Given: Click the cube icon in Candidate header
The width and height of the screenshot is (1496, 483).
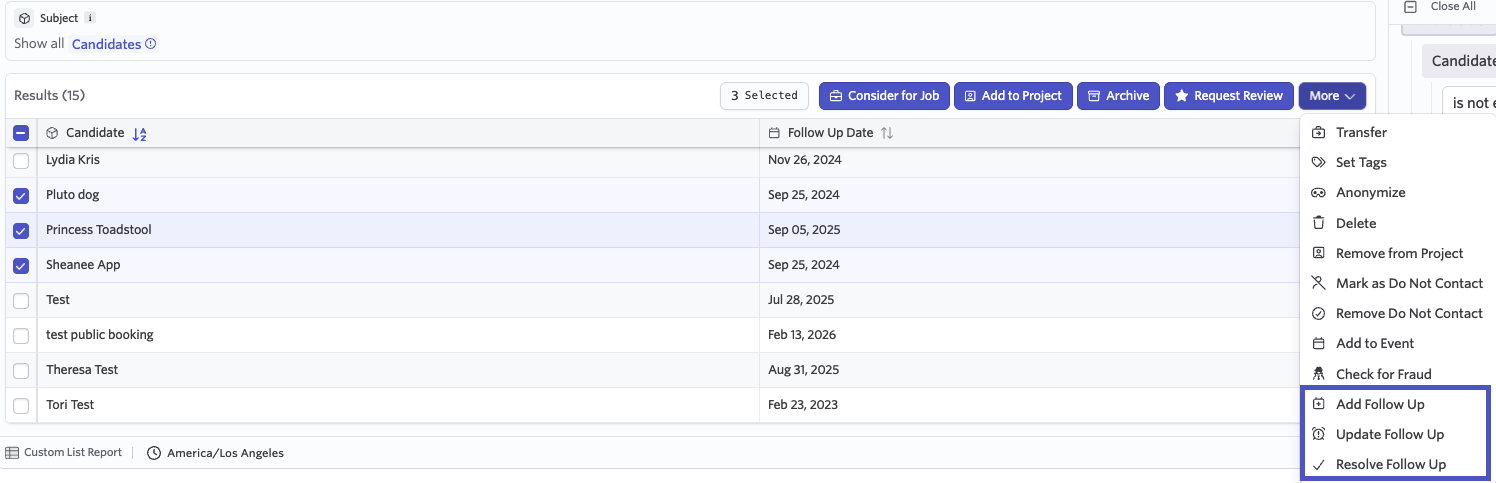Looking at the screenshot, I should point(52,133).
